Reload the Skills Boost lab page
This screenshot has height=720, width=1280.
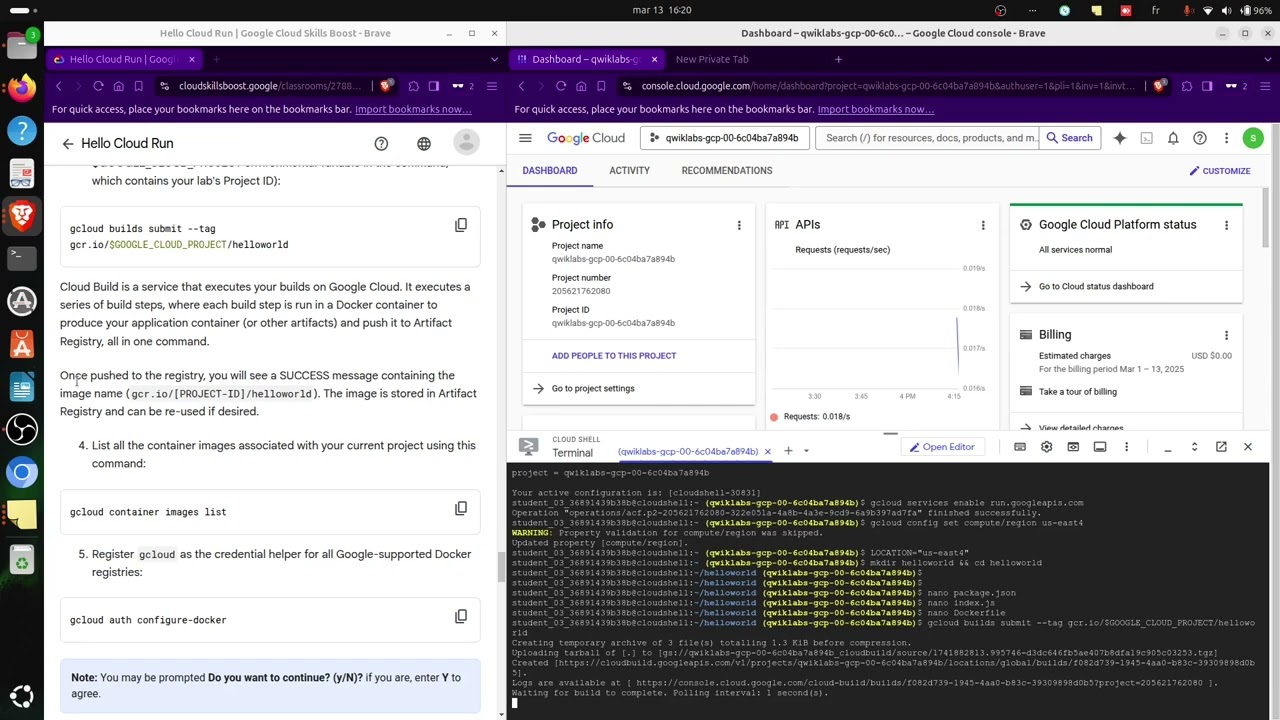98,86
